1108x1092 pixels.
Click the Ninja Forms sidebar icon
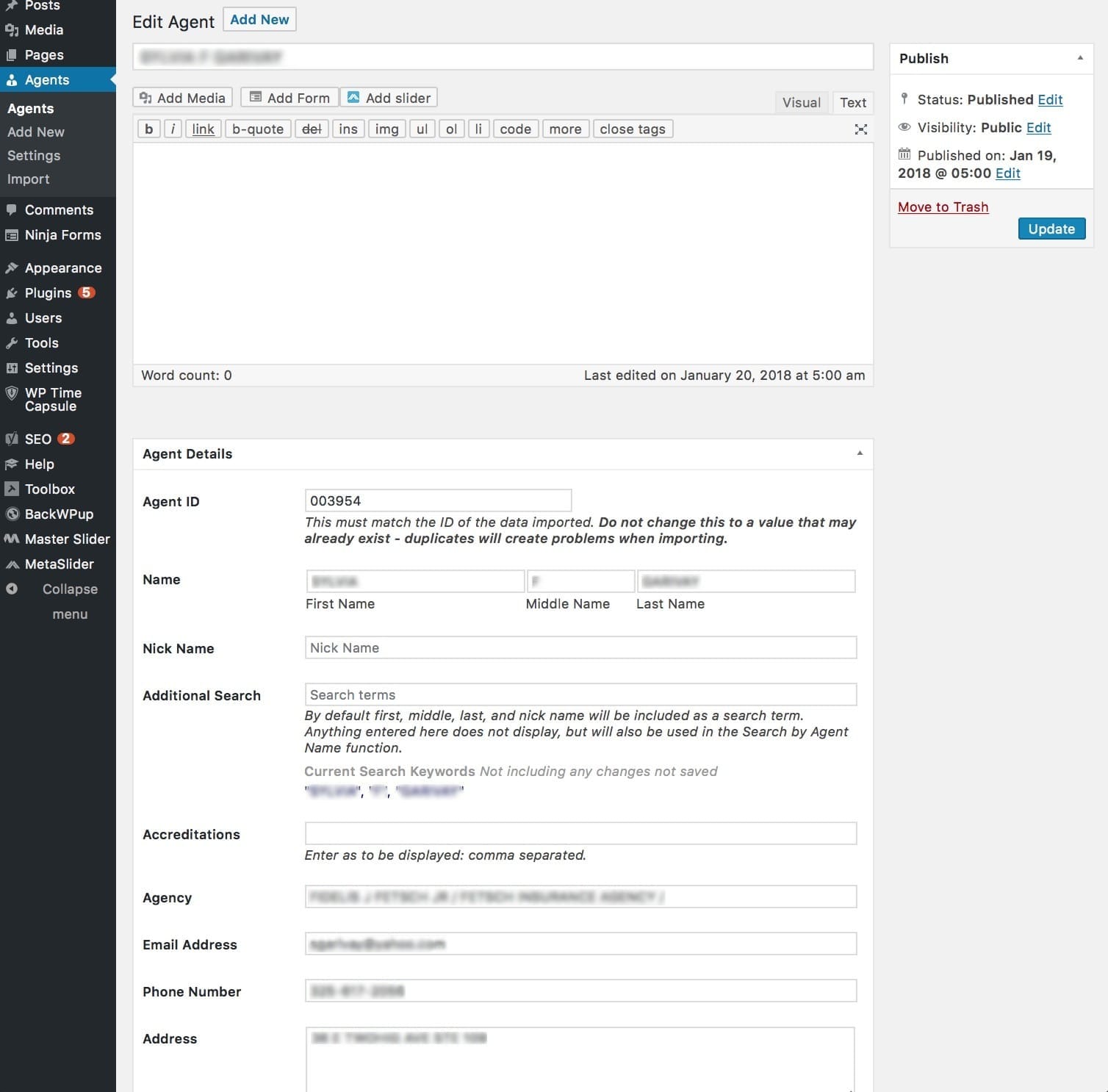click(12, 235)
